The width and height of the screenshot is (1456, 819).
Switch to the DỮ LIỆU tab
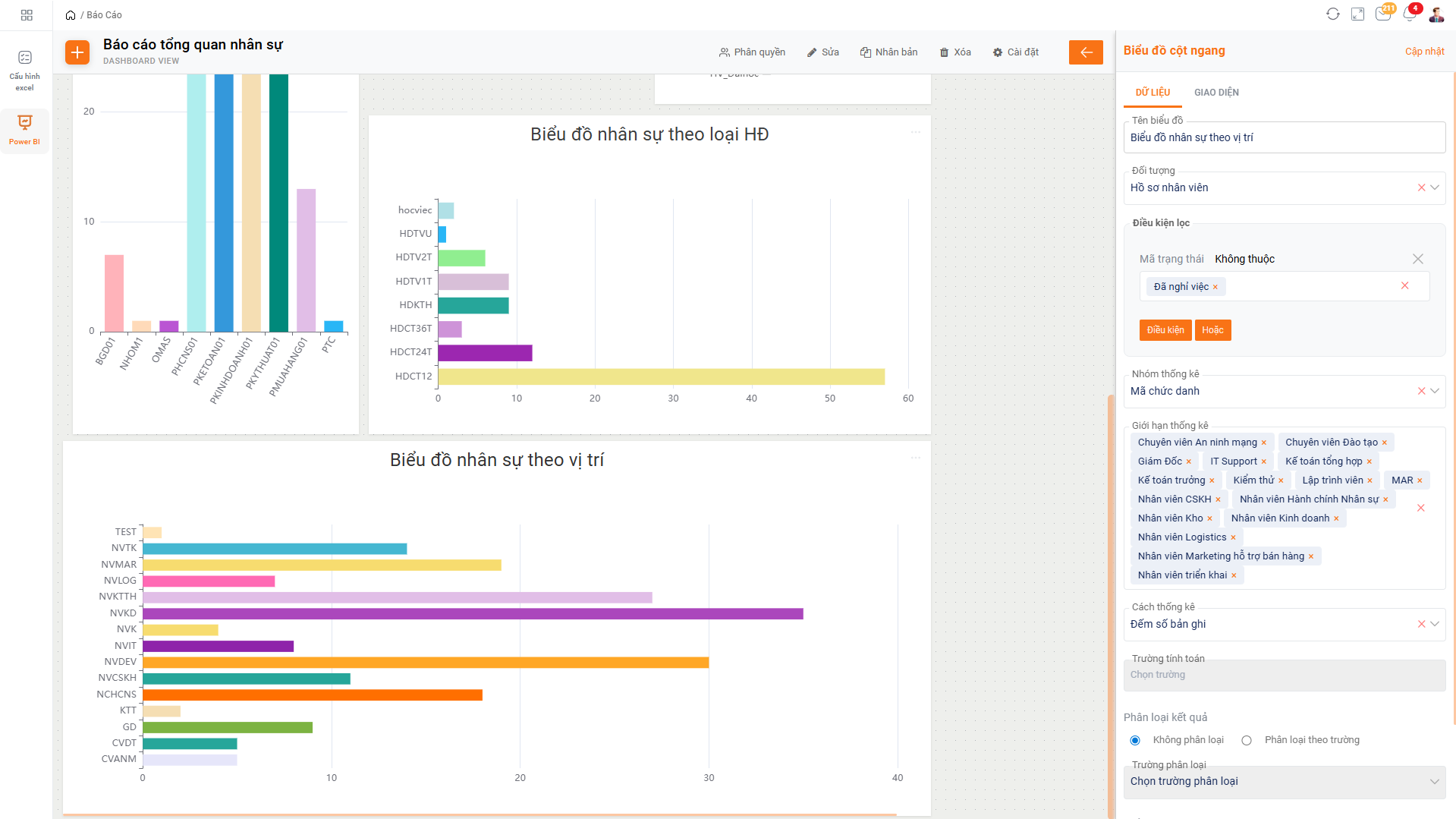(1153, 93)
